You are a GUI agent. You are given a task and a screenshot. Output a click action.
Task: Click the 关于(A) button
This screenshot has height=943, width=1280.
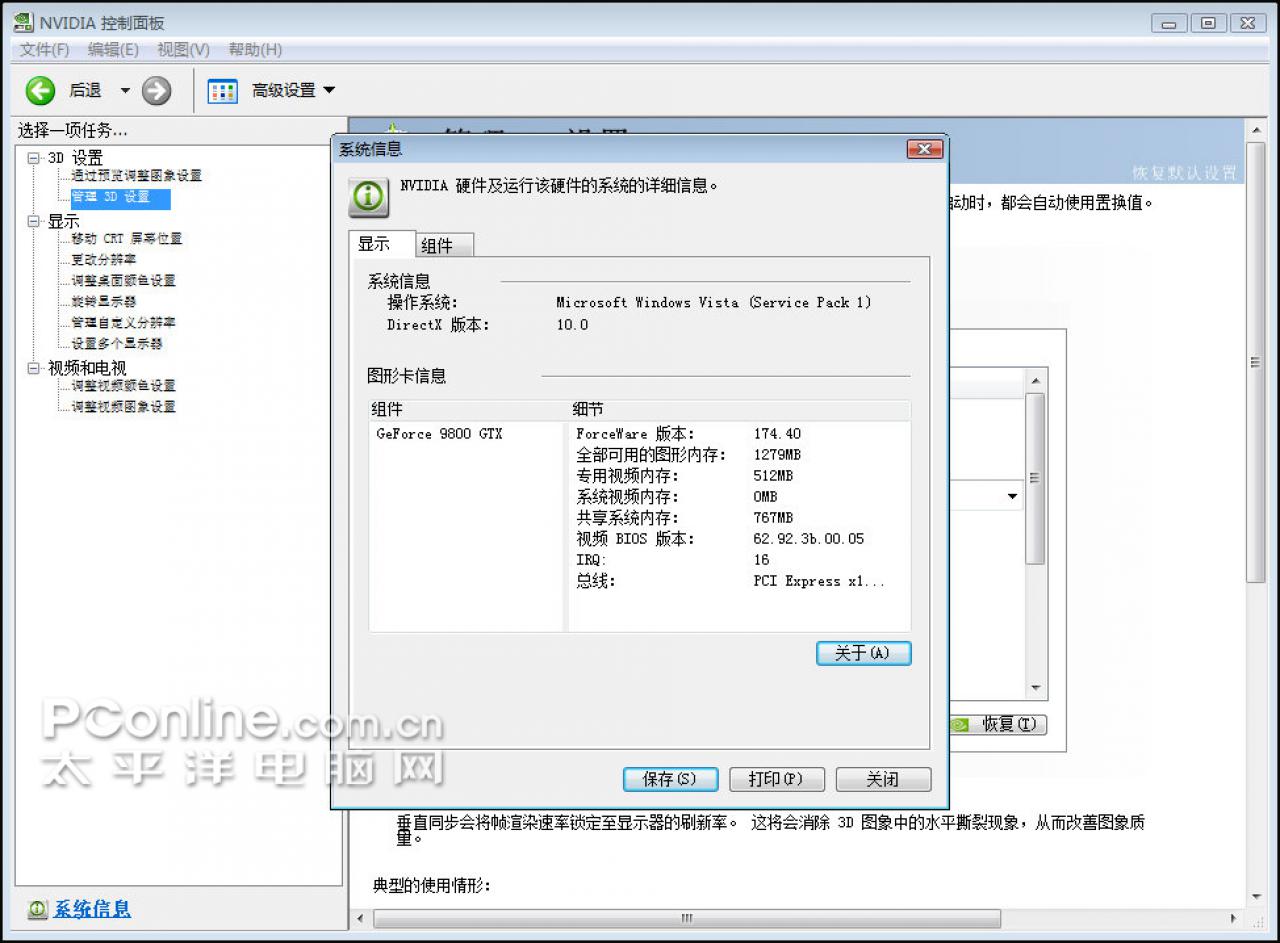(863, 653)
